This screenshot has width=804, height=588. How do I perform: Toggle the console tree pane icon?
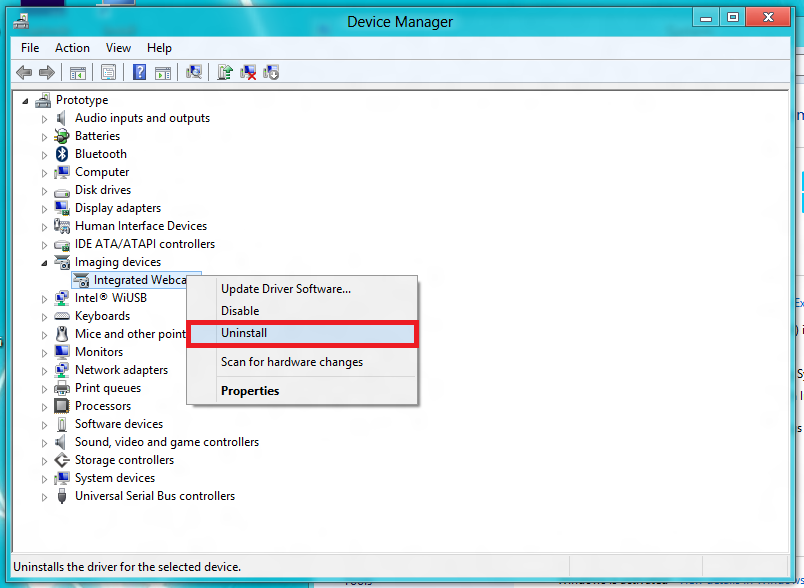coord(78,73)
